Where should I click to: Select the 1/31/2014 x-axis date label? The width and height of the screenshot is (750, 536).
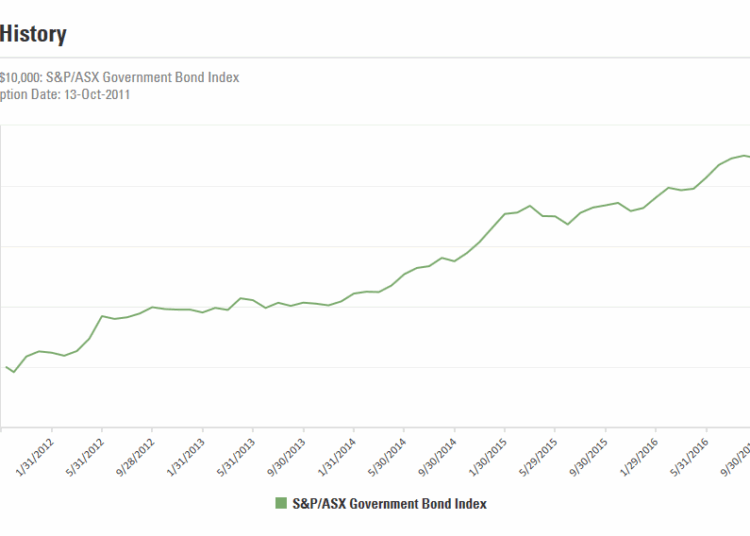click(339, 453)
